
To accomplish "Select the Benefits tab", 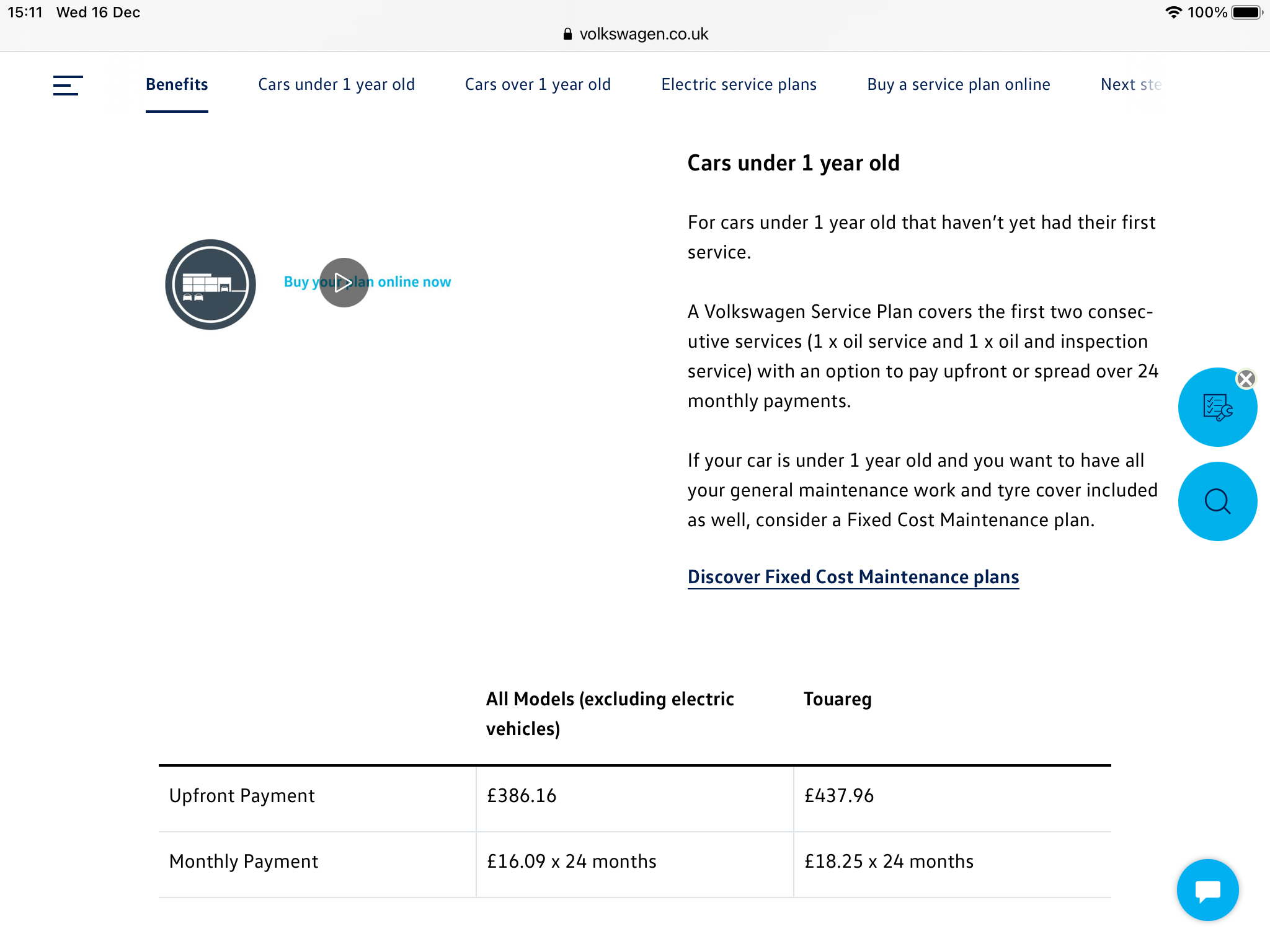I will [177, 84].
